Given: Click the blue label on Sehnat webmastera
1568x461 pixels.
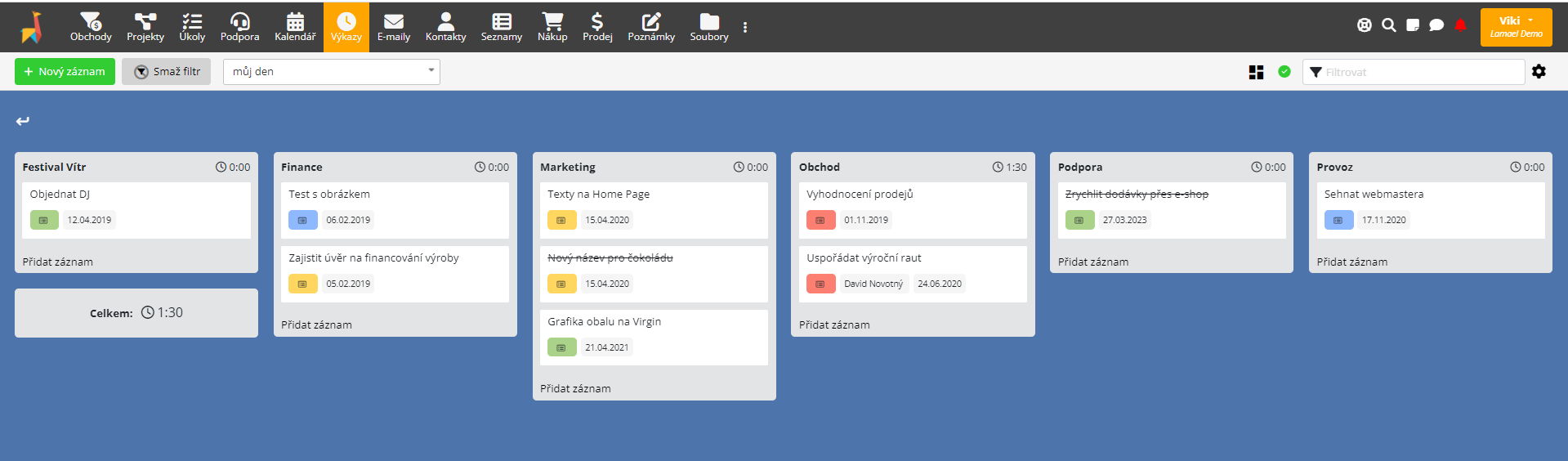Looking at the screenshot, I should coord(1339,220).
